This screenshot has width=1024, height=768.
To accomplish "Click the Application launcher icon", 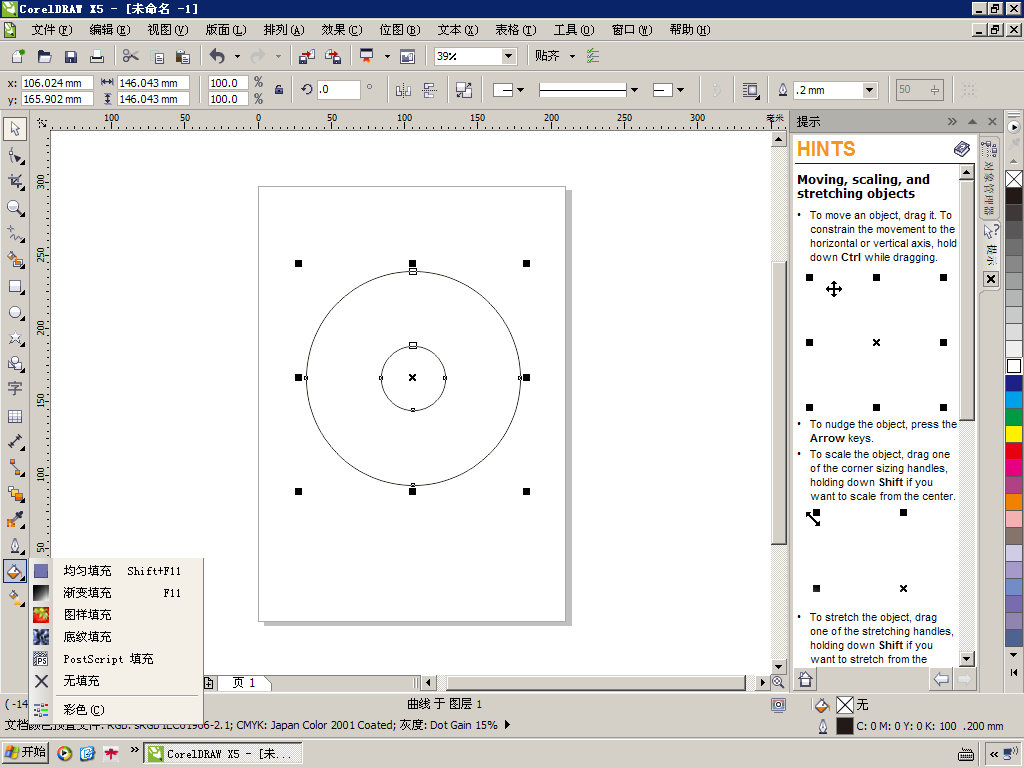I will click(366, 56).
